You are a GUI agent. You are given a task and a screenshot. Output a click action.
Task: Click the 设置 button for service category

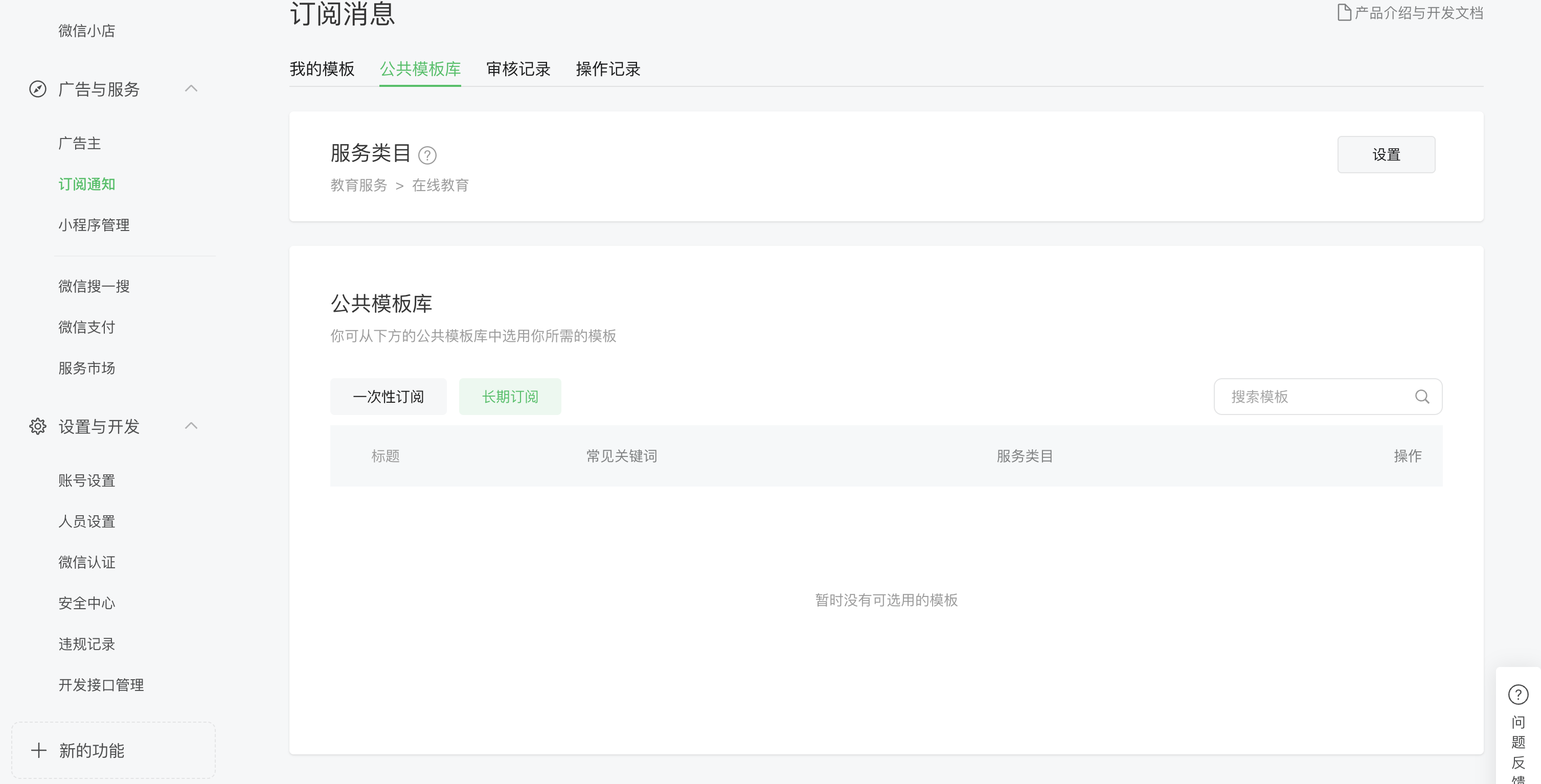(x=1386, y=154)
